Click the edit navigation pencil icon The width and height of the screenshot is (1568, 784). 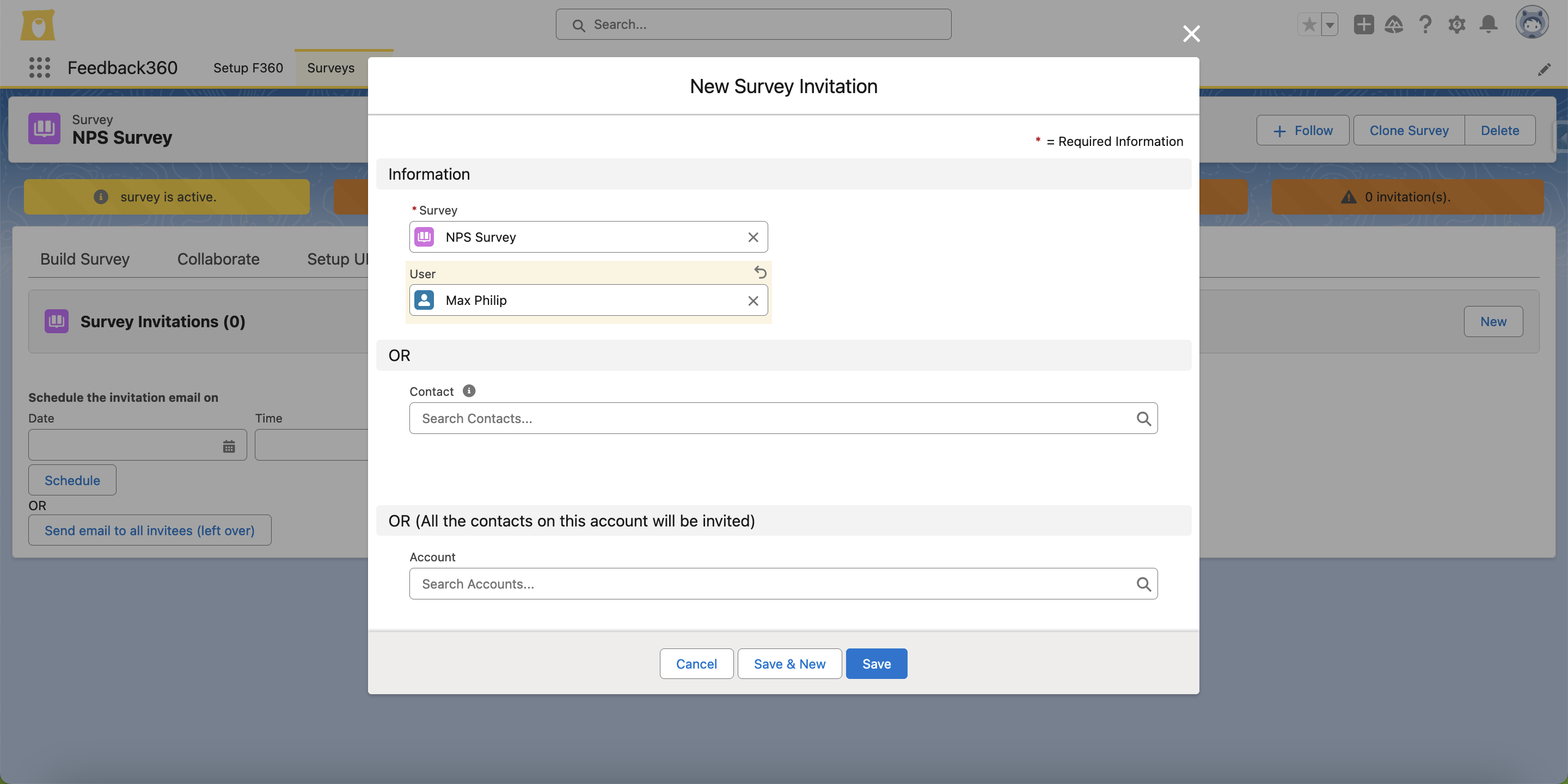coord(1543,69)
